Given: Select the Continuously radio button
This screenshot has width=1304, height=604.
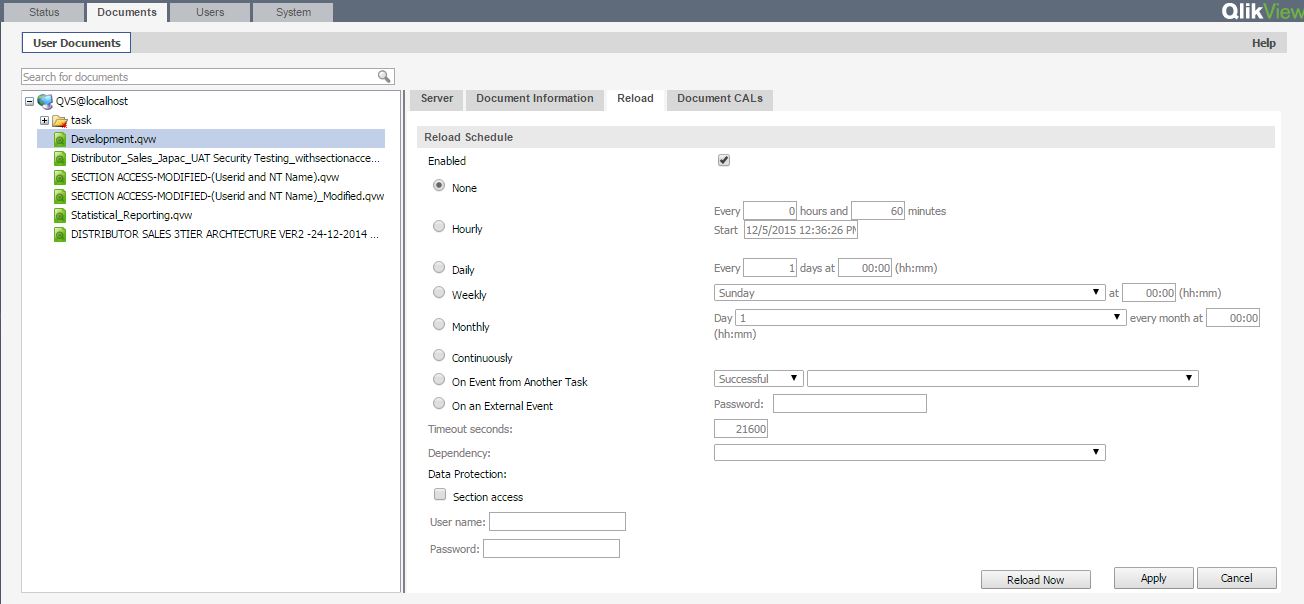Looking at the screenshot, I should tap(439, 356).
